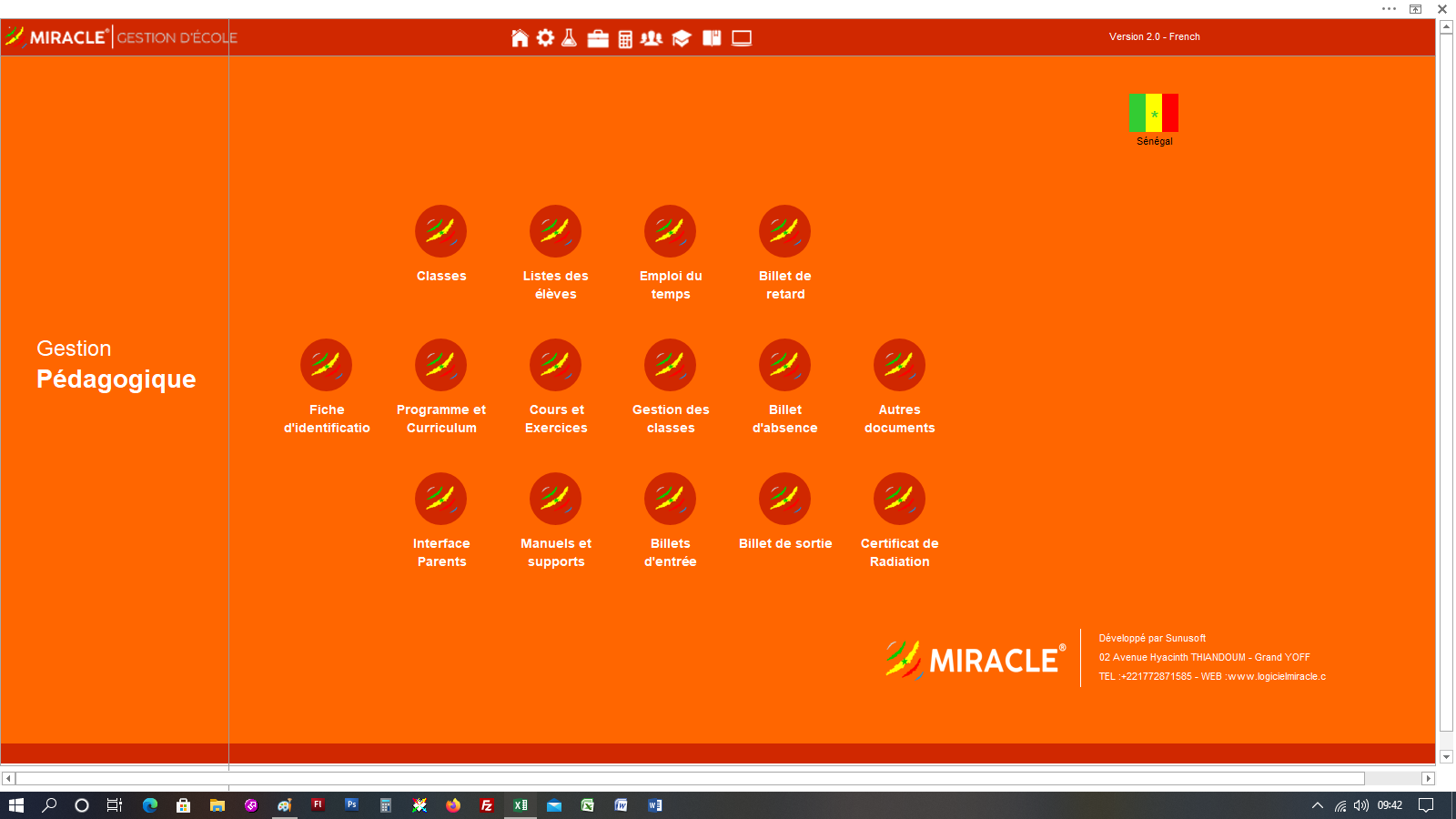Open the people group icon
Image resolution: width=1456 pixels, height=819 pixels.
(652, 38)
